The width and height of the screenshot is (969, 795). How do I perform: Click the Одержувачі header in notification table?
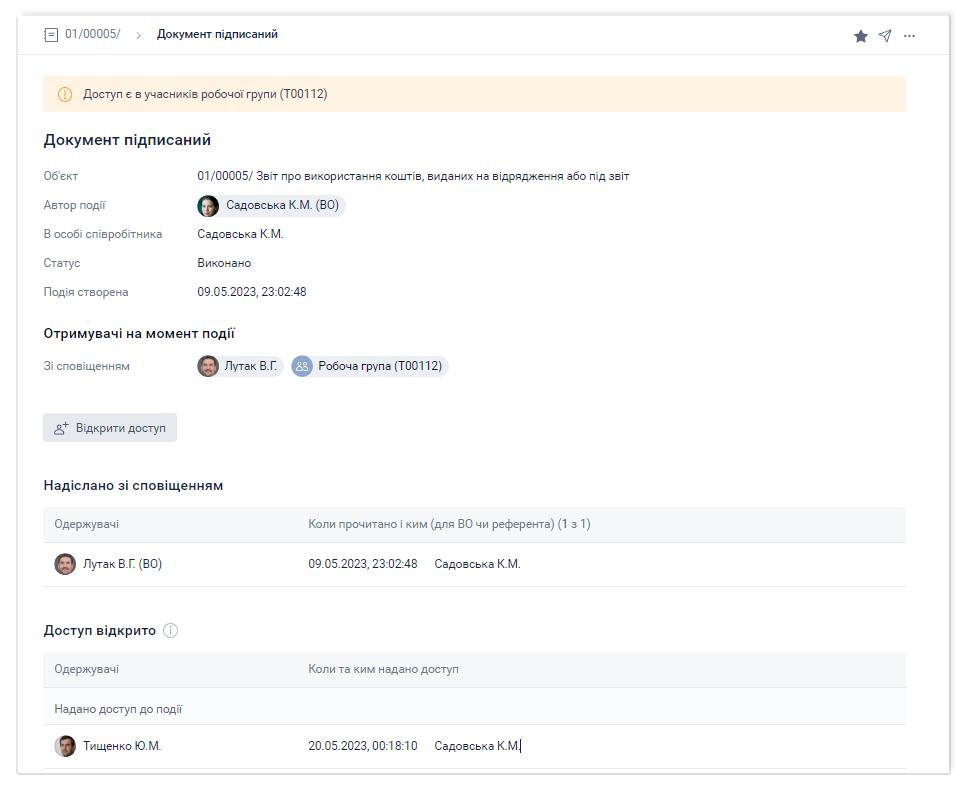pyautogui.click(x=87, y=524)
